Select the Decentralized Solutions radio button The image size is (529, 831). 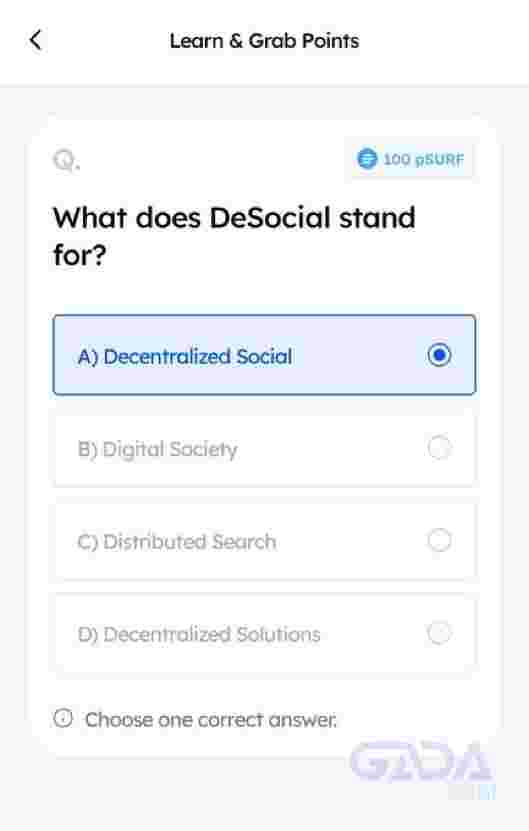(x=439, y=633)
